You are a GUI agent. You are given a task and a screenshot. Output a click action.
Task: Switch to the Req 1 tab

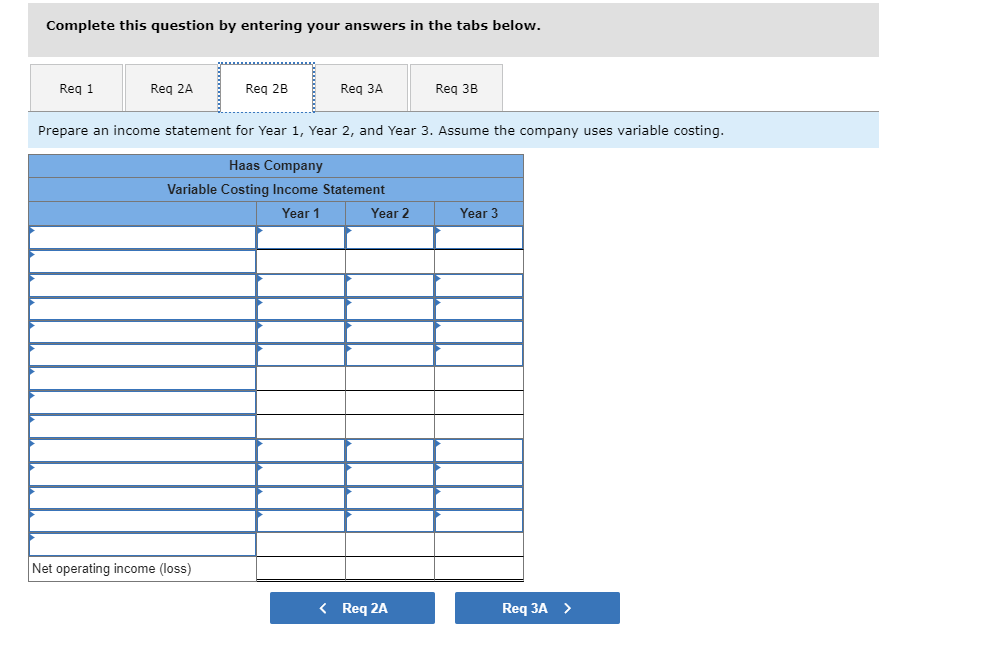pyautogui.click(x=77, y=88)
